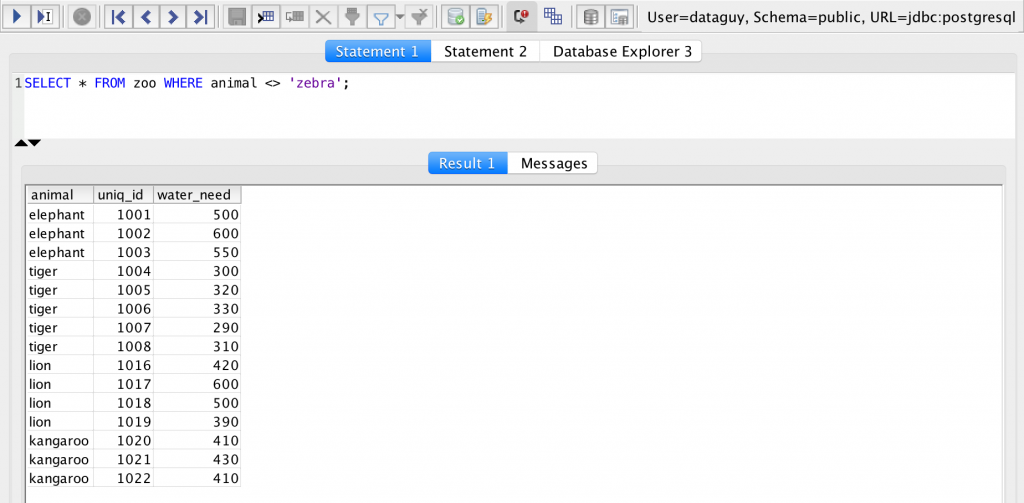Click the Execute SQL play button
This screenshot has width=1024, height=503.
coord(17,16)
